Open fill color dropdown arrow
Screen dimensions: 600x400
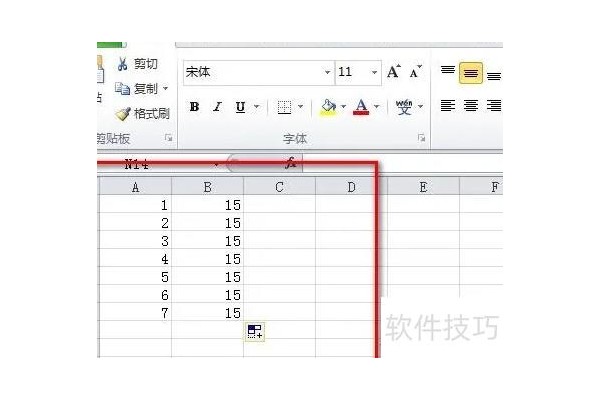pyautogui.click(x=343, y=106)
